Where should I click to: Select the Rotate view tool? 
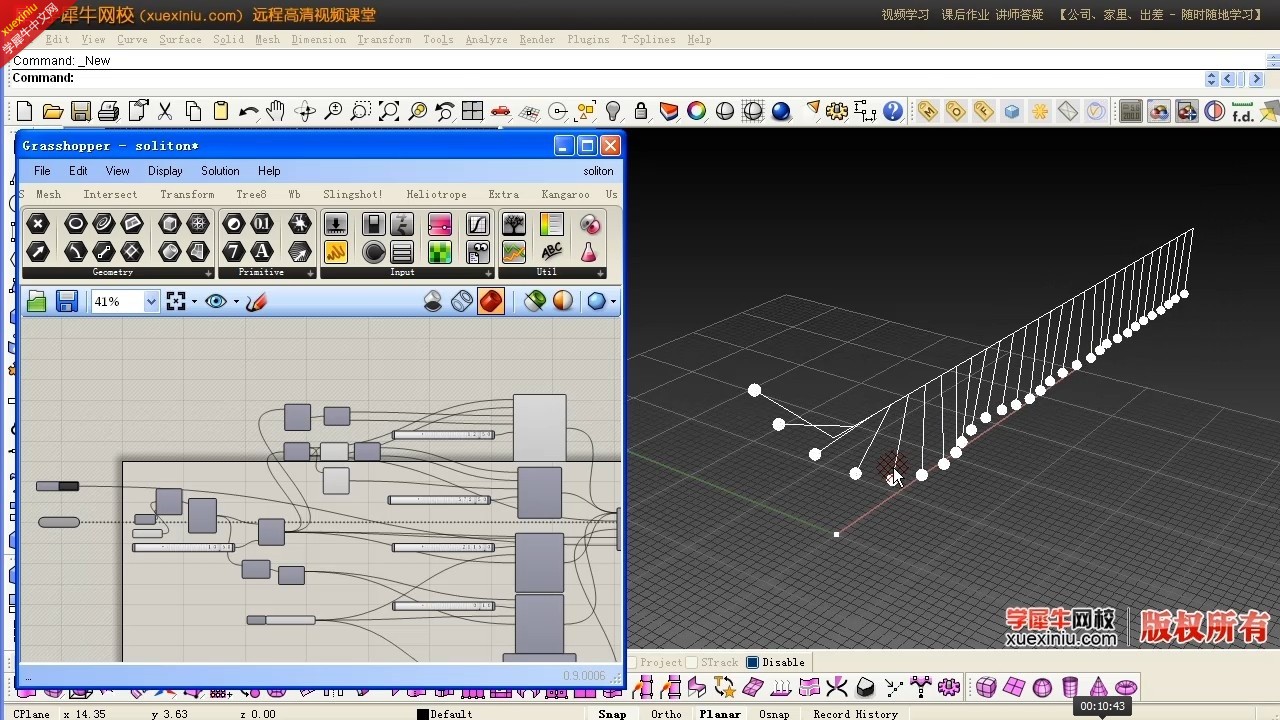[305, 111]
